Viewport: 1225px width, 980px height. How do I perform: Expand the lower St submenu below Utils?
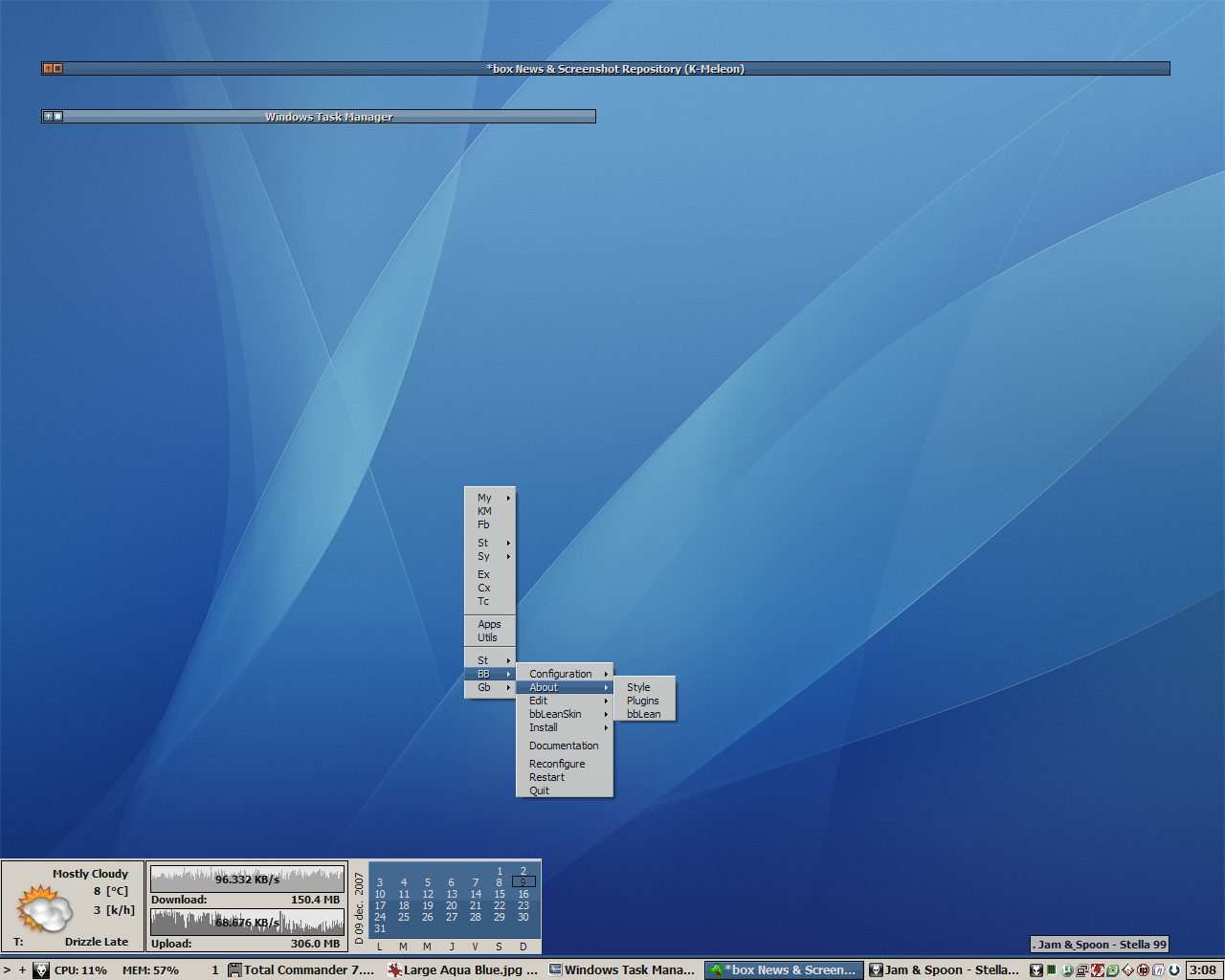490,660
